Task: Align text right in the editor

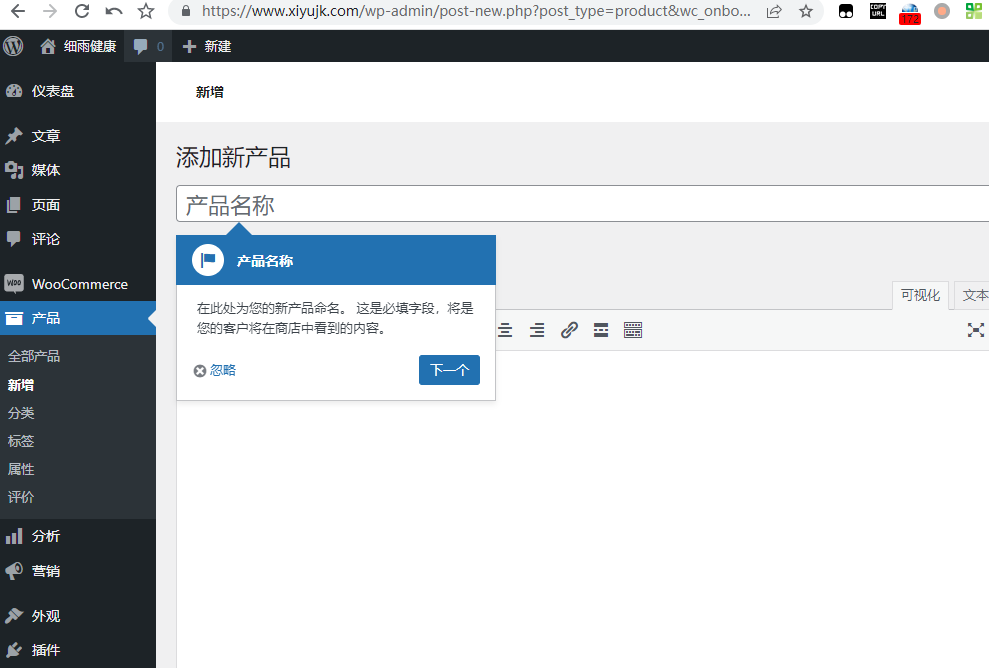Action: (537, 330)
